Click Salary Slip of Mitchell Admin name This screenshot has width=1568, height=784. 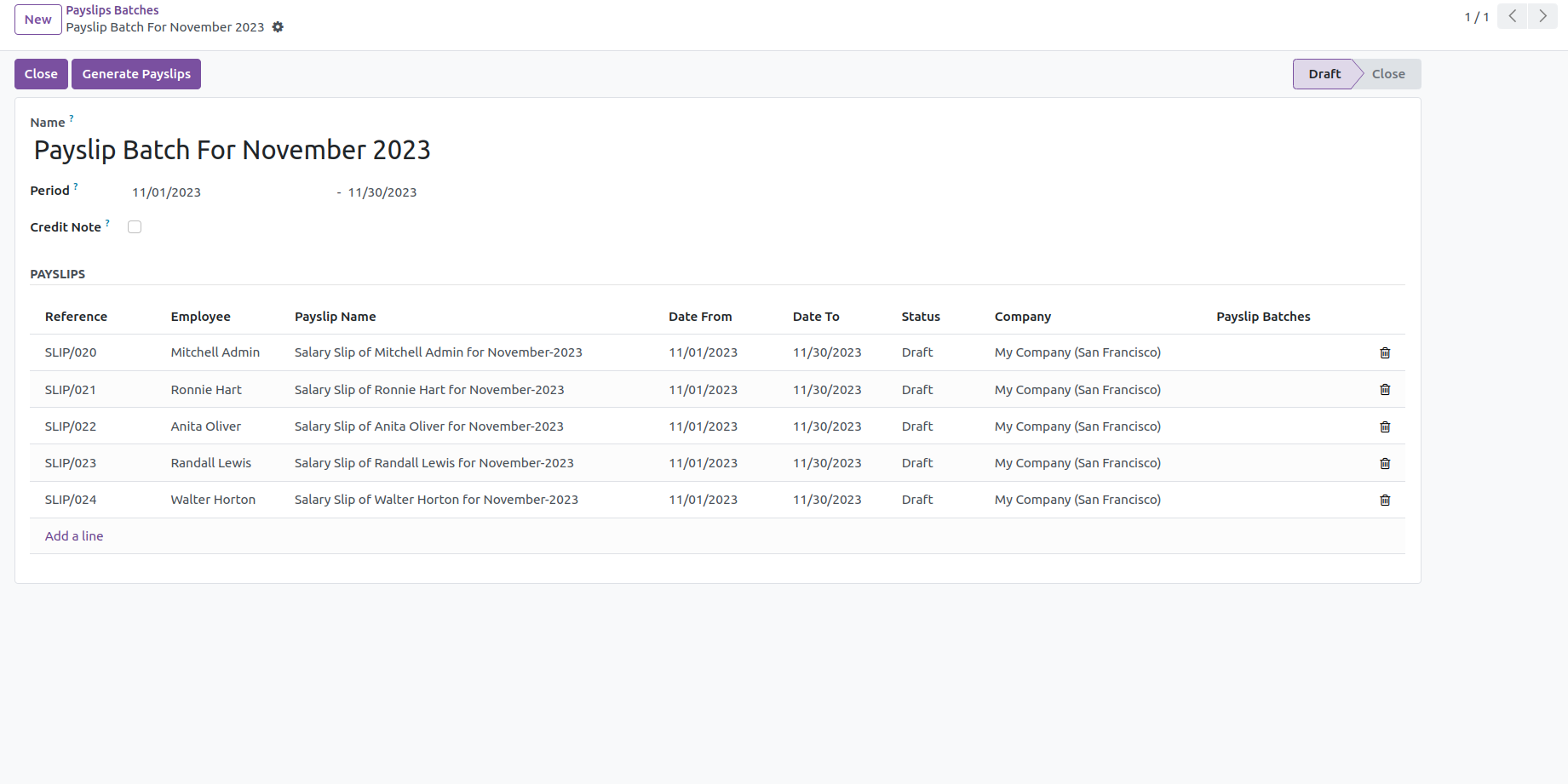tap(439, 352)
